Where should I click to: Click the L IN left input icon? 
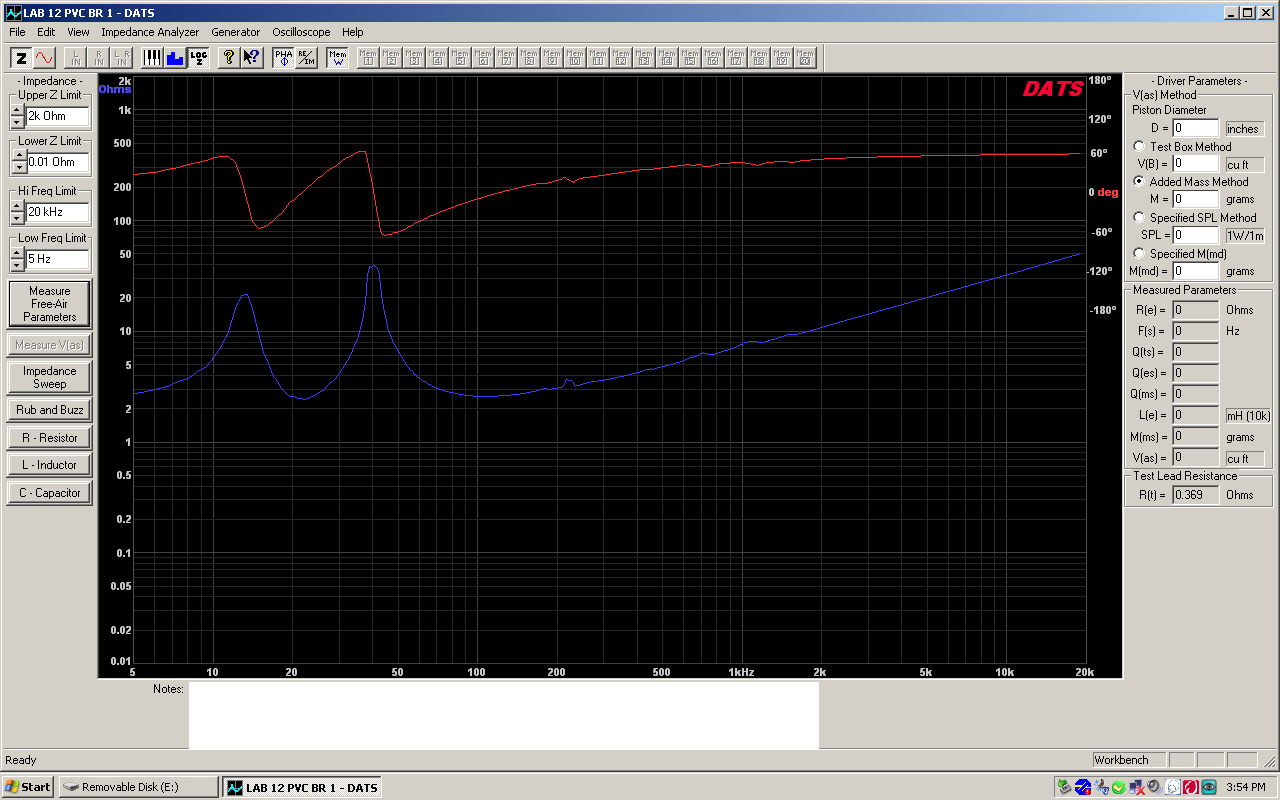click(76, 58)
